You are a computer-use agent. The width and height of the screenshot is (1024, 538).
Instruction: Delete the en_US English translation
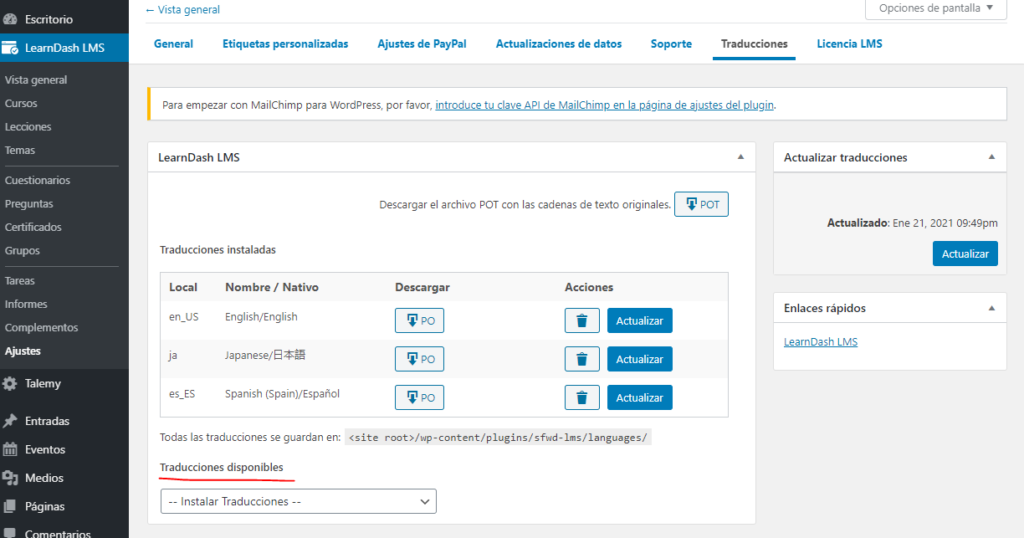click(x=582, y=321)
